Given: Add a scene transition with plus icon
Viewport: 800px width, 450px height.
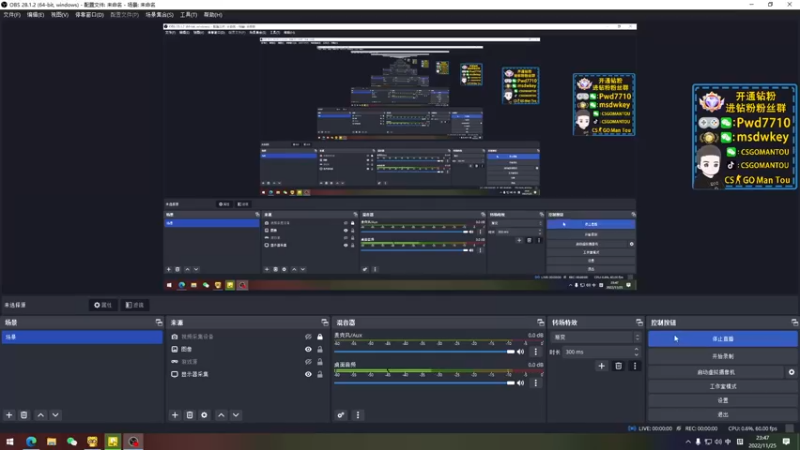Looking at the screenshot, I should [x=602, y=366].
